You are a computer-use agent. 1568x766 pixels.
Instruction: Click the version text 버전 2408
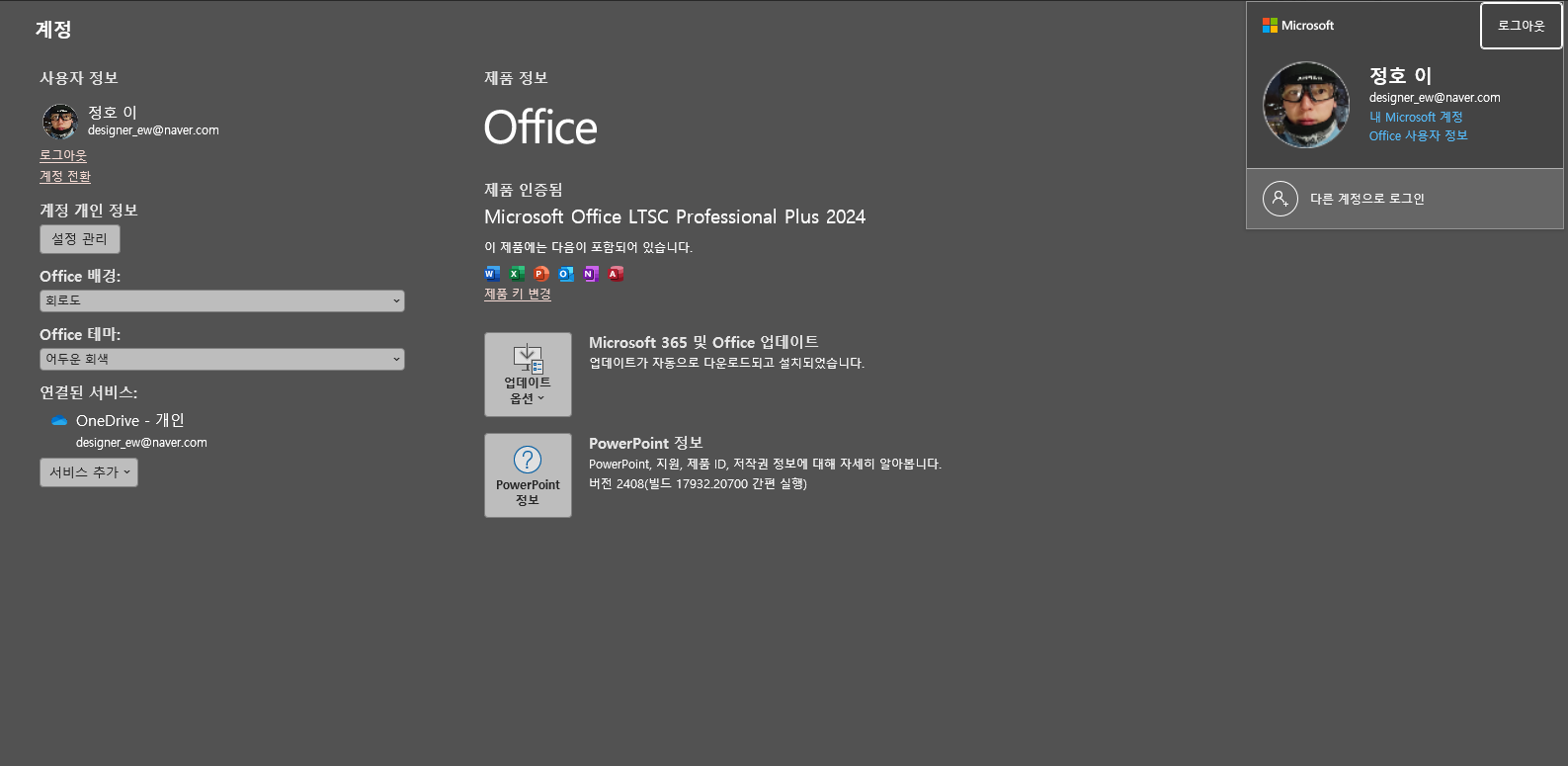pyautogui.click(x=698, y=483)
